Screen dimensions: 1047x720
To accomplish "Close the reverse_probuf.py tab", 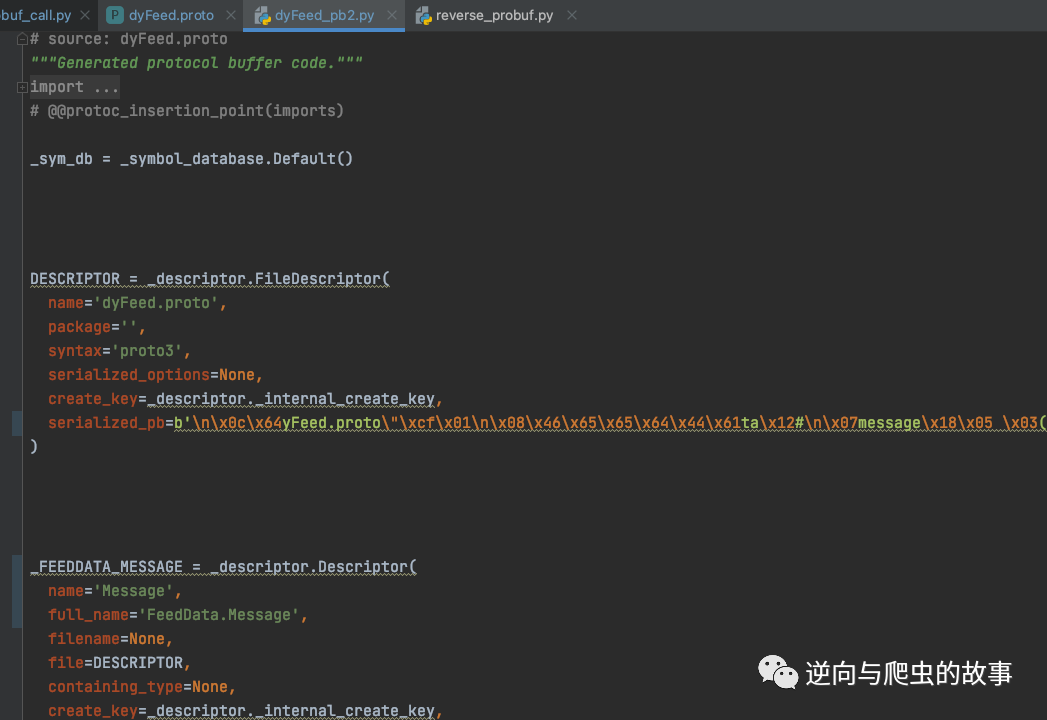I will pyautogui.click(x=572, y=15).
